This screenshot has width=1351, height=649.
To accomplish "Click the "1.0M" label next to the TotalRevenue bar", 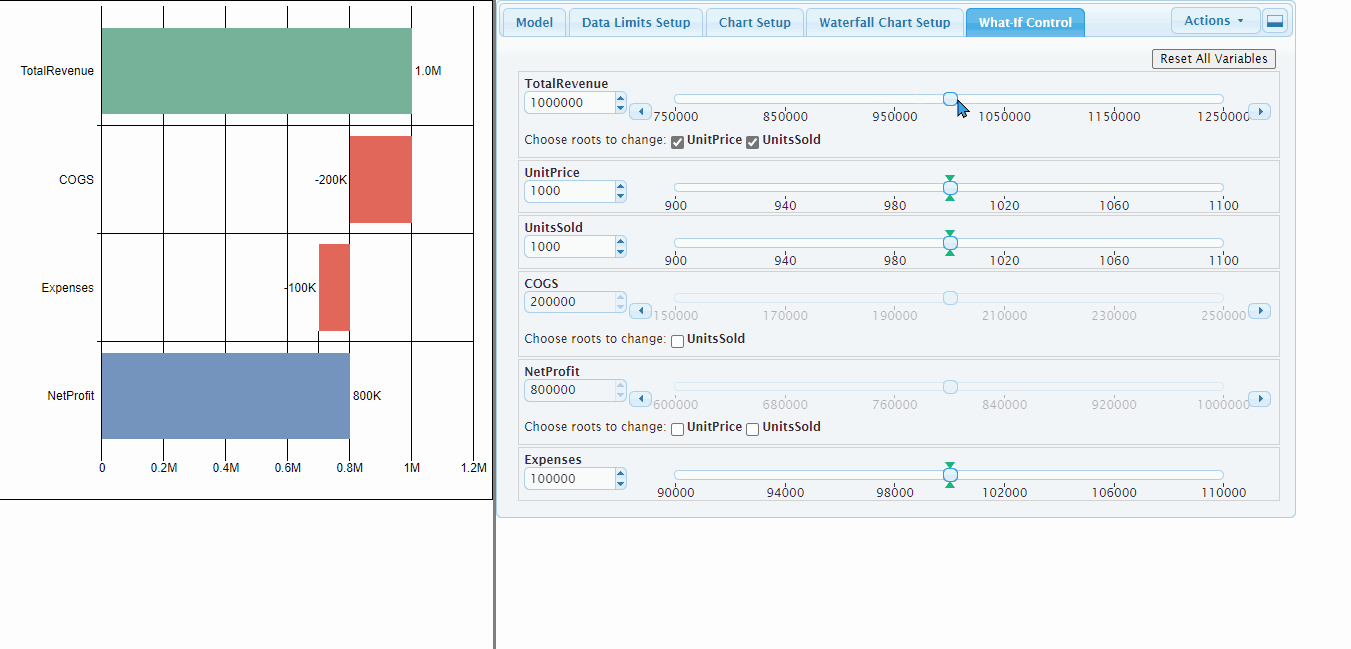I will click(x=428, y=71).
